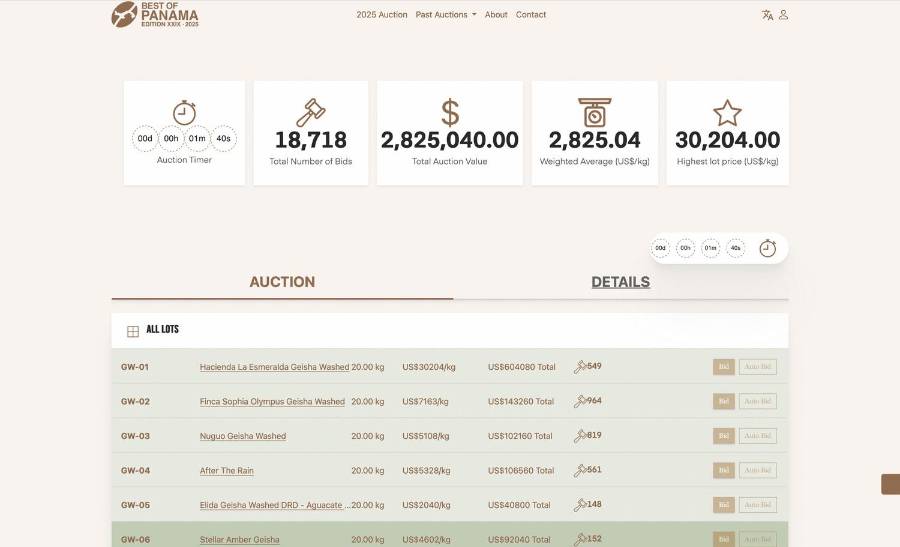900x547 pixels.
Task: Open Hacienda La Esmeralda Geisha Washed lot
Action: click(x=274, y=367)
